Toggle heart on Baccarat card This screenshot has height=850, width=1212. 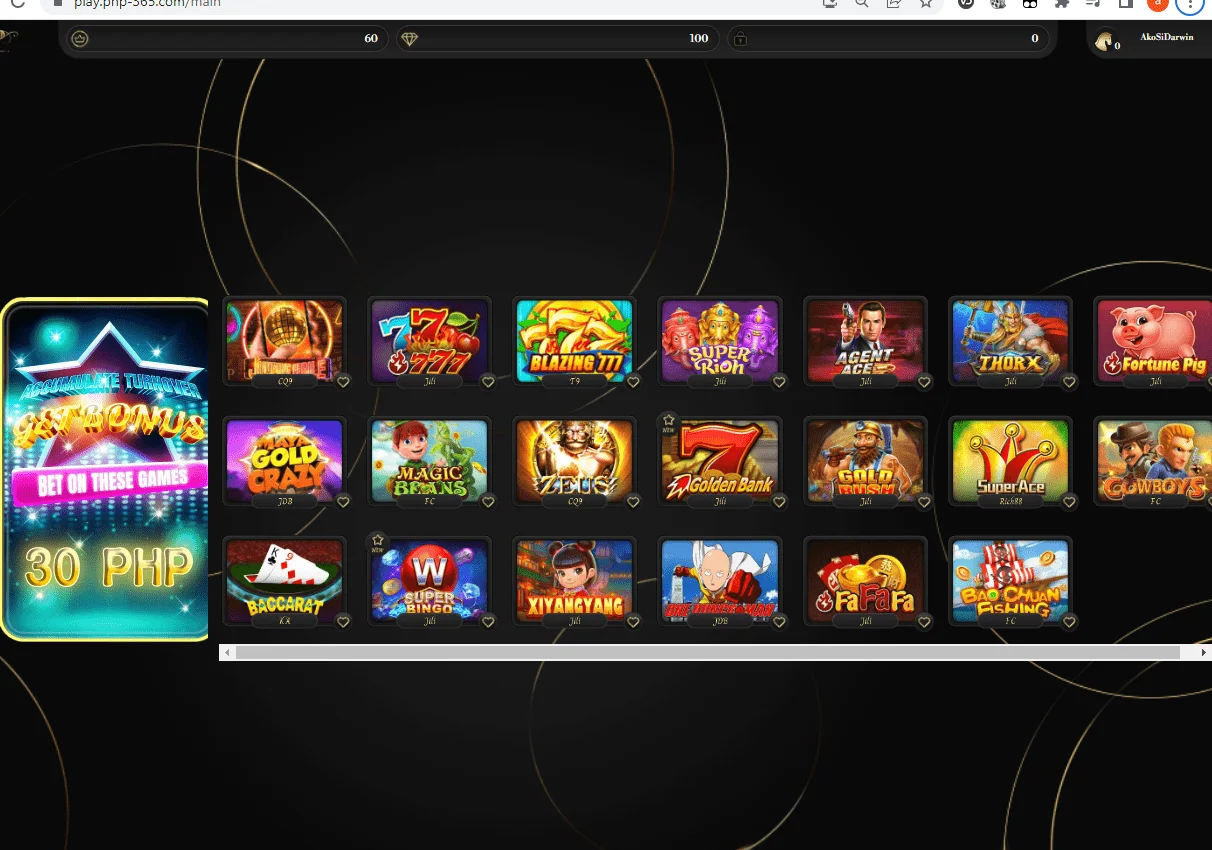pyautogui.click(x=343, y=621)
